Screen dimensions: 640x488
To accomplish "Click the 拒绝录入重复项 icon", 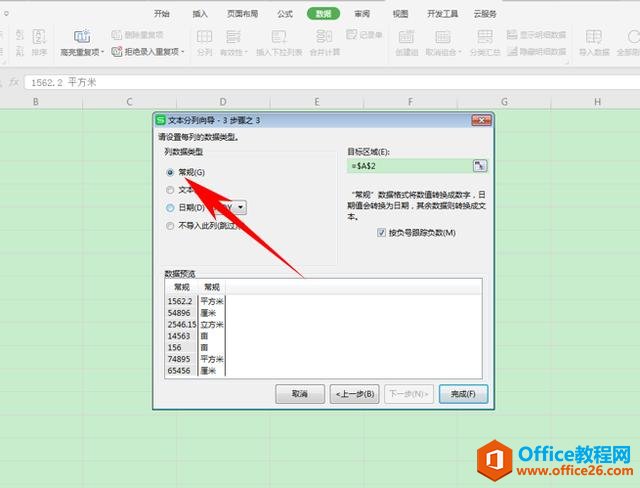I will click(117, 51).
